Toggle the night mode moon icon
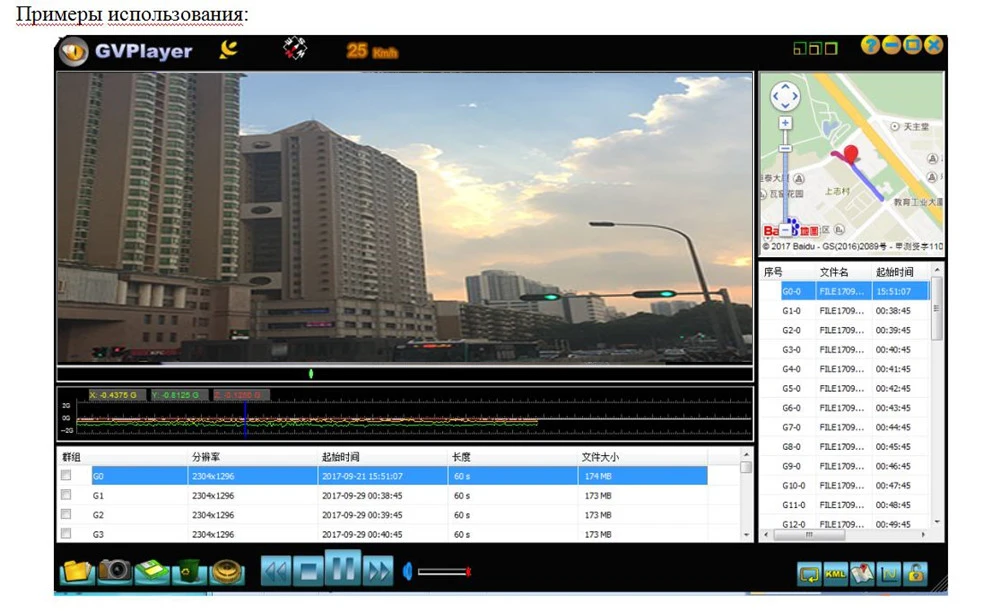Screen dimensions: 1000x611 [x=228, y=49]
